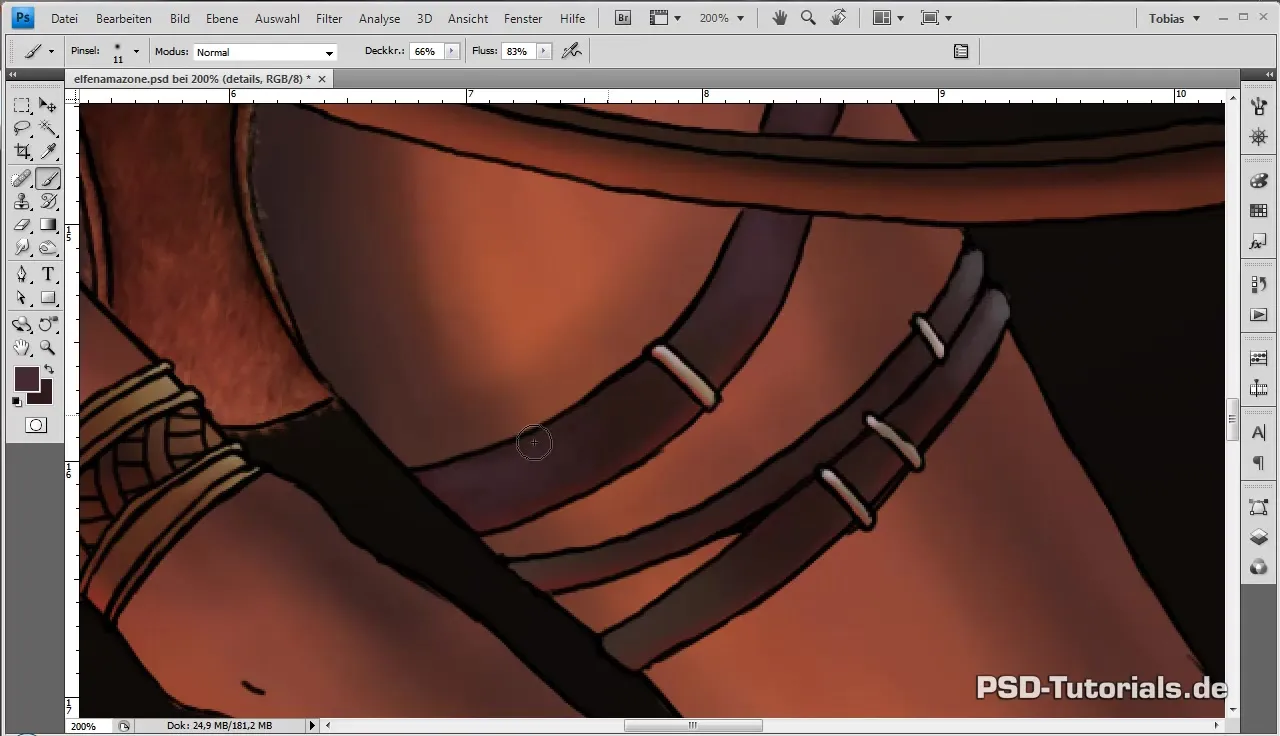This screenshot has height=736, width=1280.
Task: Swap foreground and background colors
Action: 49,370
